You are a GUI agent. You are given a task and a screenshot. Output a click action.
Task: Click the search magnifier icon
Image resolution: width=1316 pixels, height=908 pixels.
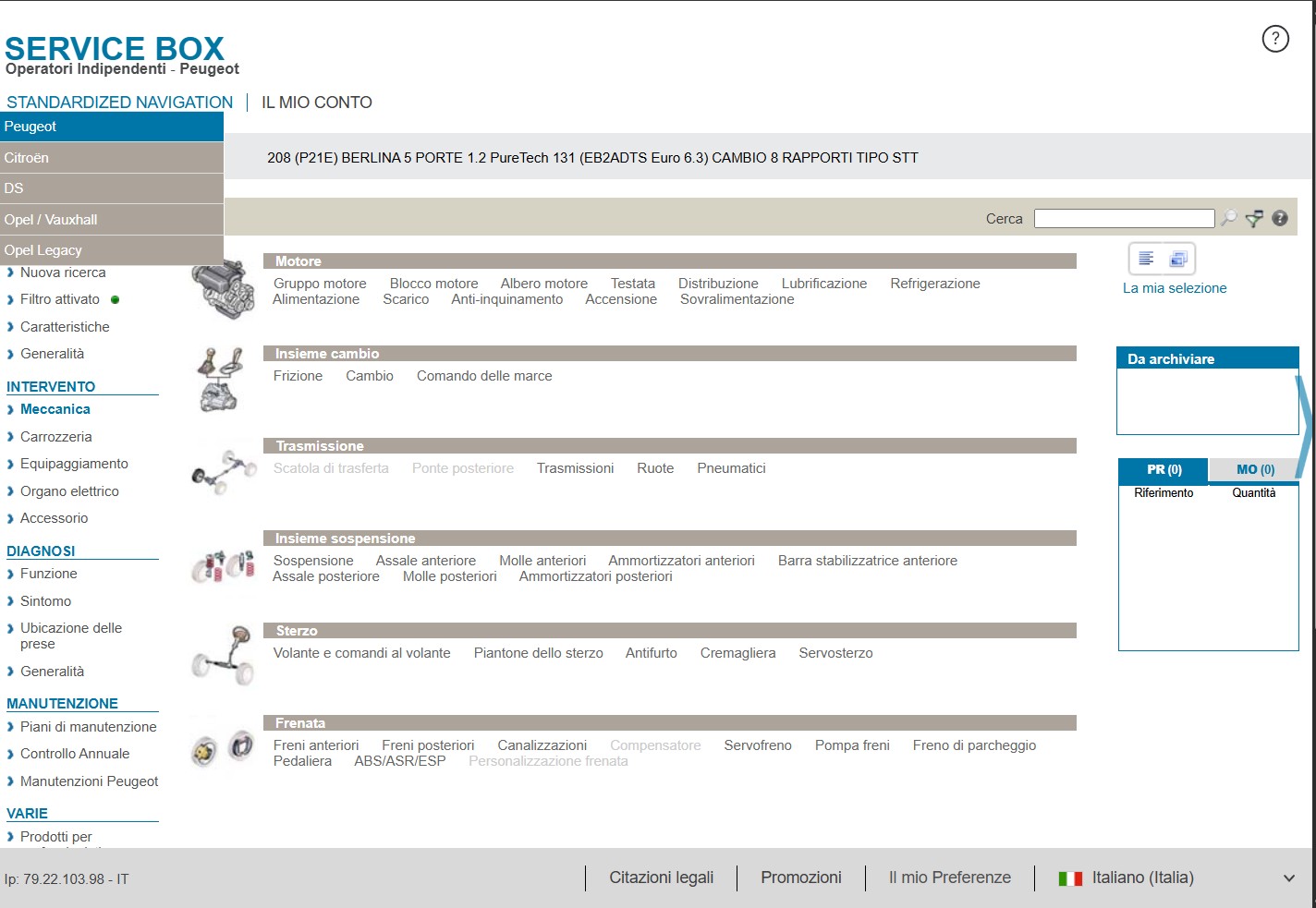(x=1229, y=218)
